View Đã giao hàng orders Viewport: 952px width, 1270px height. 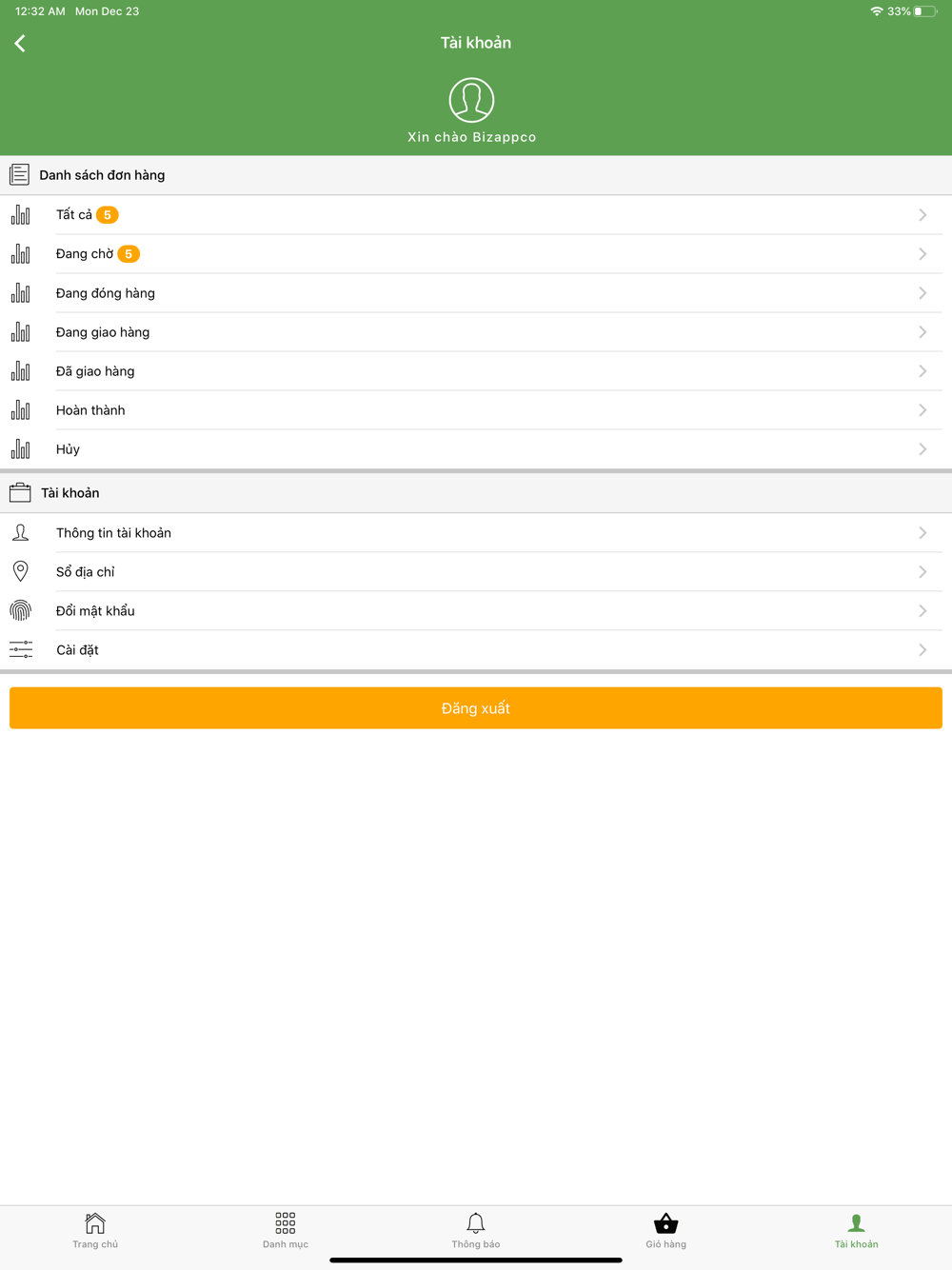[x=476, y=371]
